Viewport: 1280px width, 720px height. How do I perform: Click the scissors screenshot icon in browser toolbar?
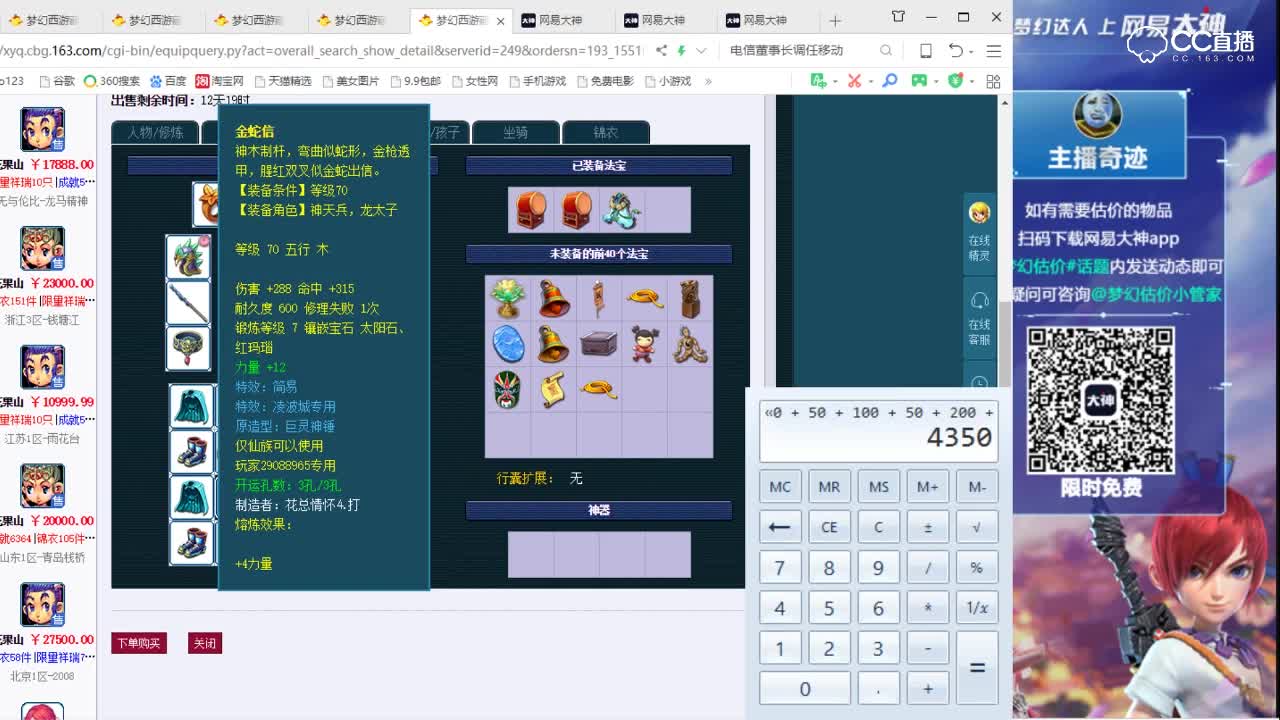[855, 79]
